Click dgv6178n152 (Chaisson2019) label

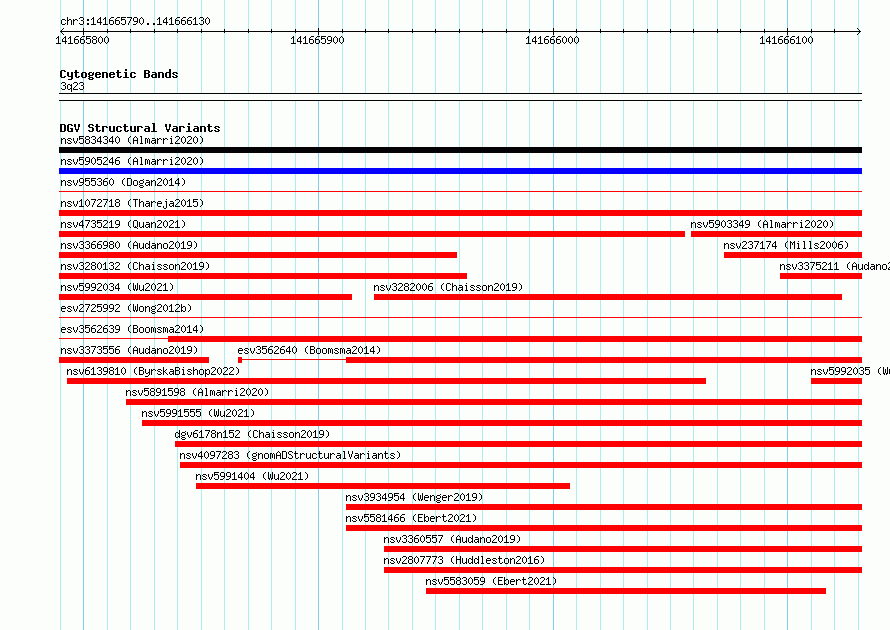pos(252,434)
